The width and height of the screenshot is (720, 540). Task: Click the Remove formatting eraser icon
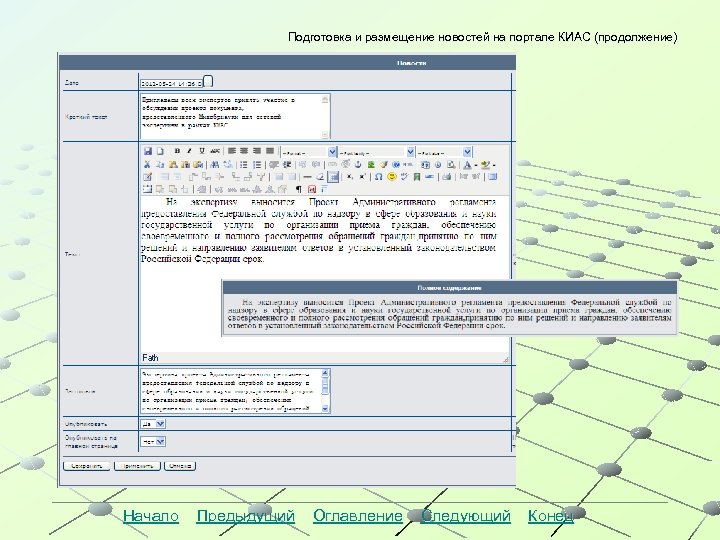pyautogui.click(x=320, y=177)
